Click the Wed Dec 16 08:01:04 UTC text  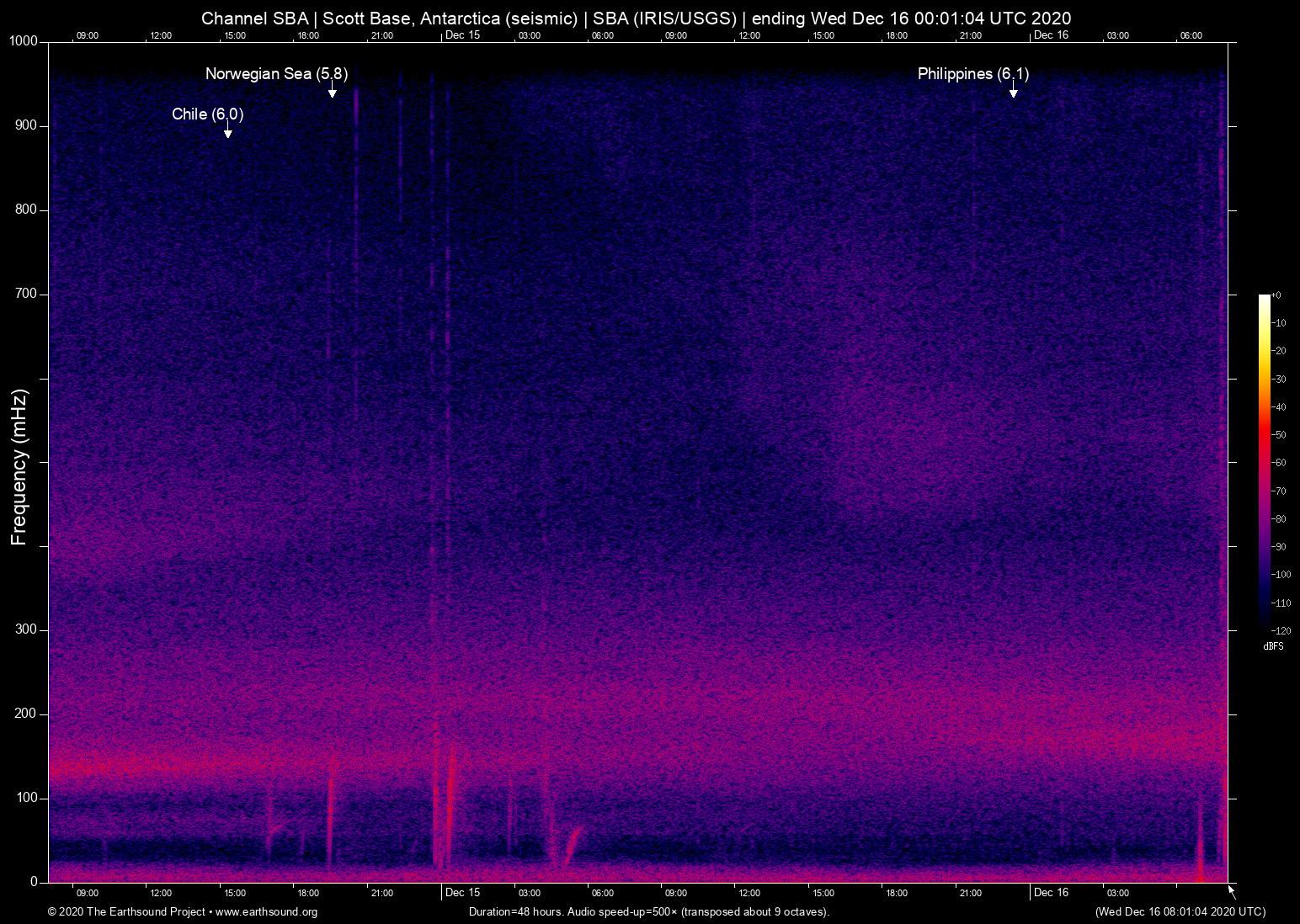tap(1179, 911)
